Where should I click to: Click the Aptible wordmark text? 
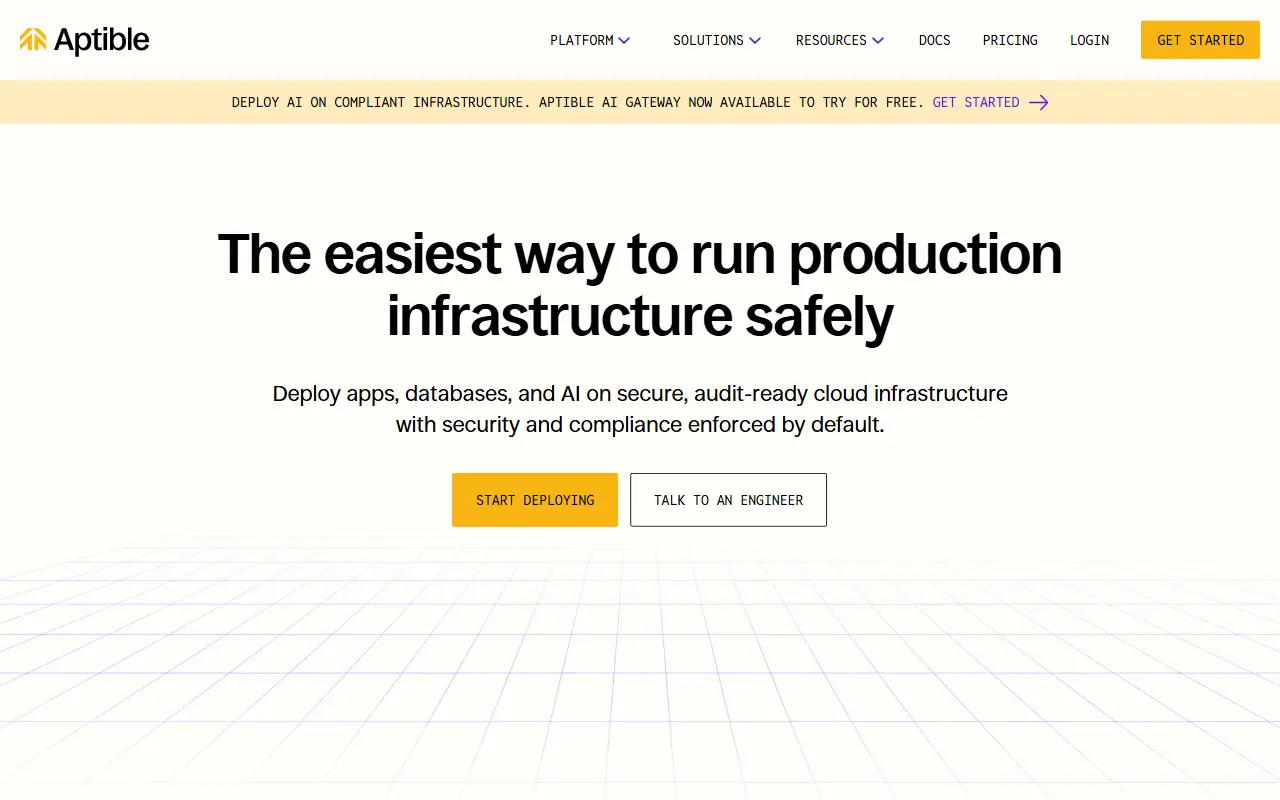point(101,40)
